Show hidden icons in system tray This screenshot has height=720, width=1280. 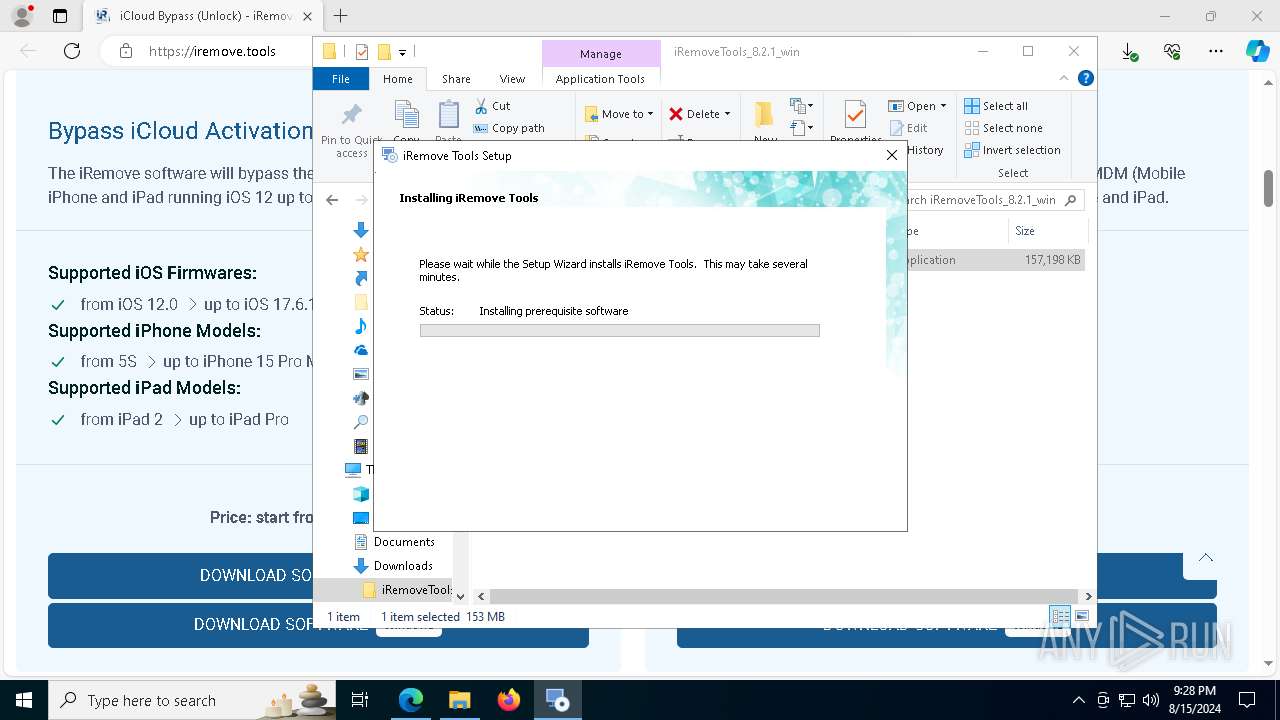coord(1078,700)
